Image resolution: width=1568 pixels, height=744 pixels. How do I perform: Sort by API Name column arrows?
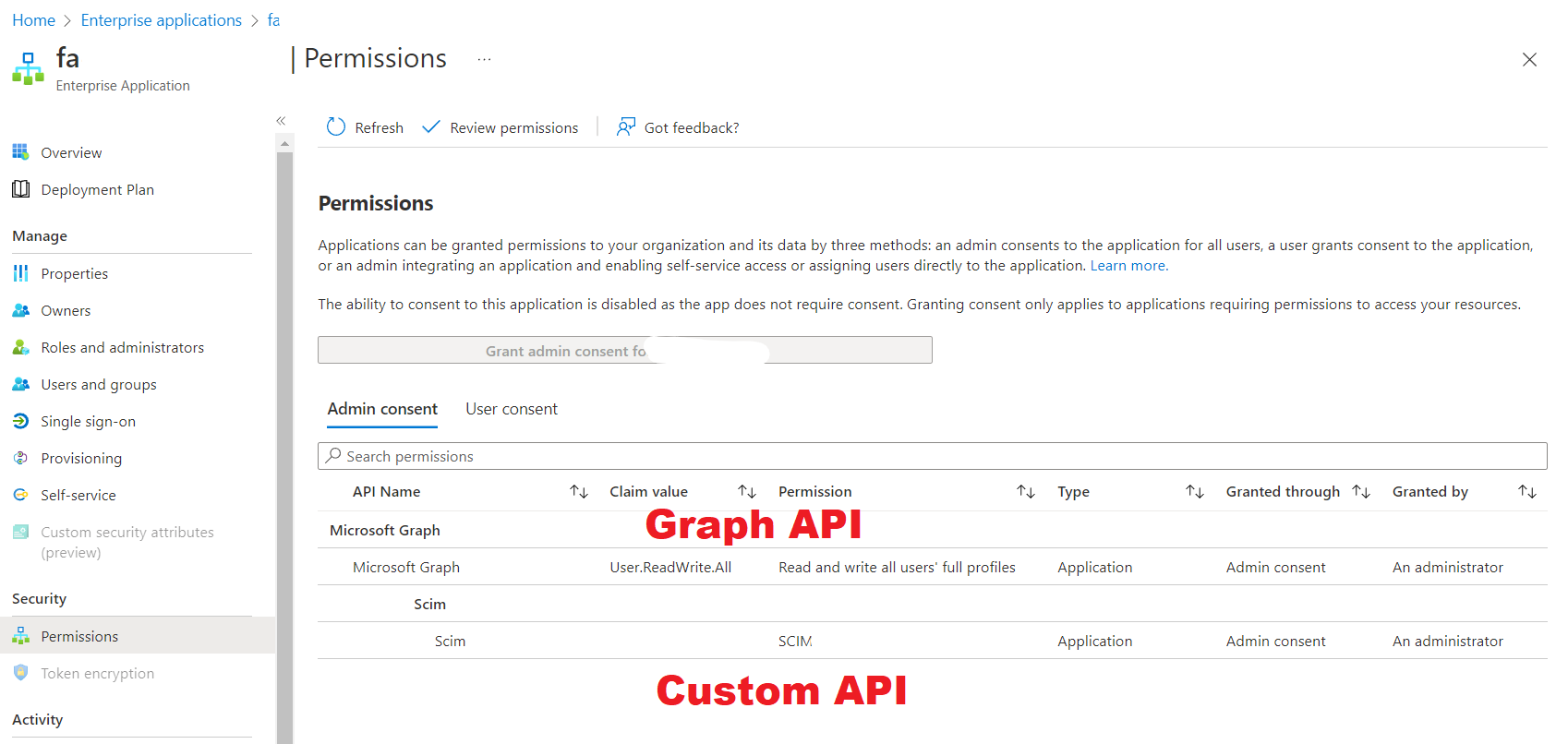(579, 491)
